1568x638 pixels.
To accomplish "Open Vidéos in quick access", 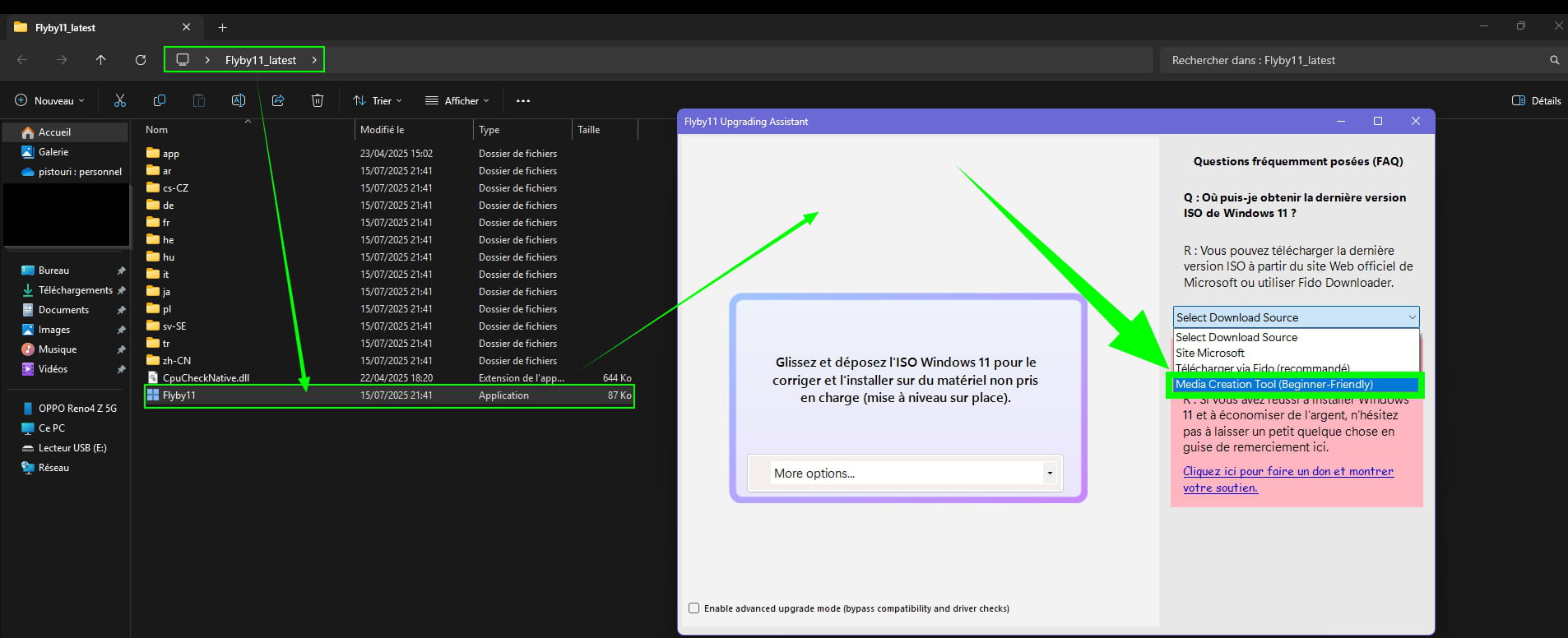I will (x=44, y=369).
